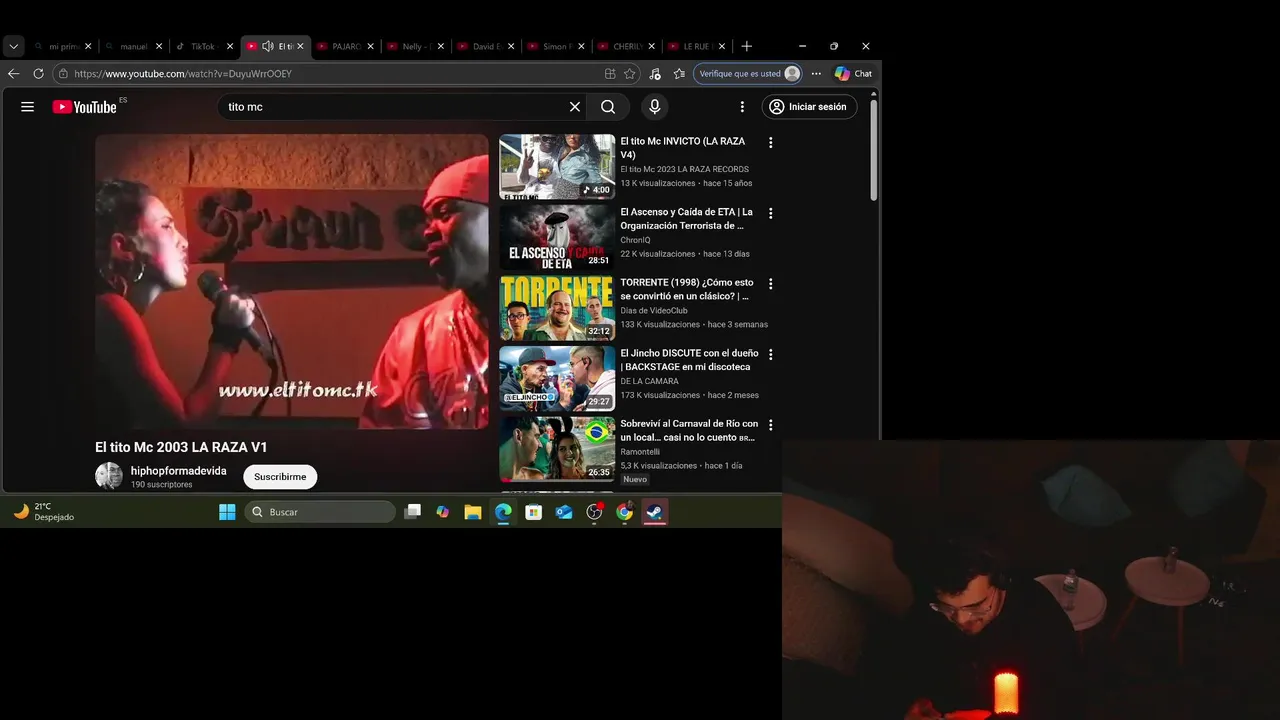
Task: Open El Jincho DISCUTE video title
Action: pyautogui.click(x=689, y=360)
